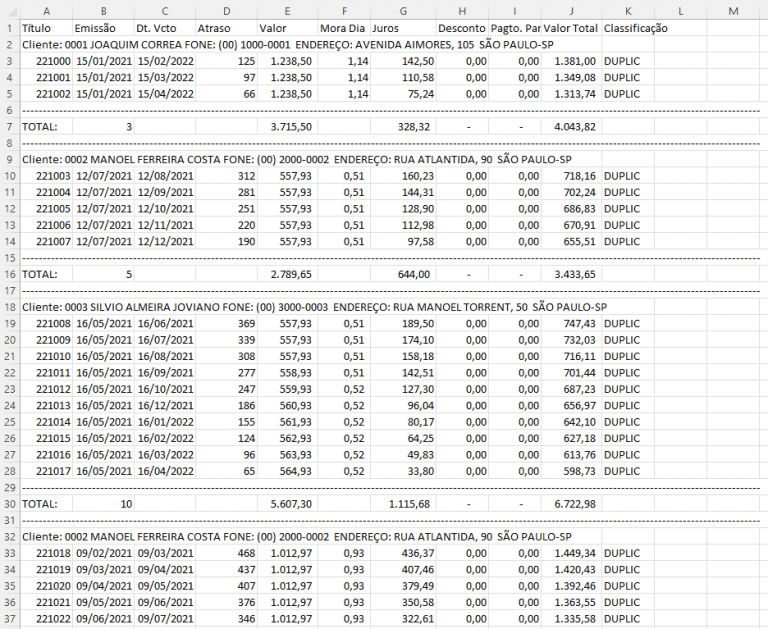The height and width of the screenshot is (629, 768).
Task: Click the Título header cell
Action: tap(47, 28)
